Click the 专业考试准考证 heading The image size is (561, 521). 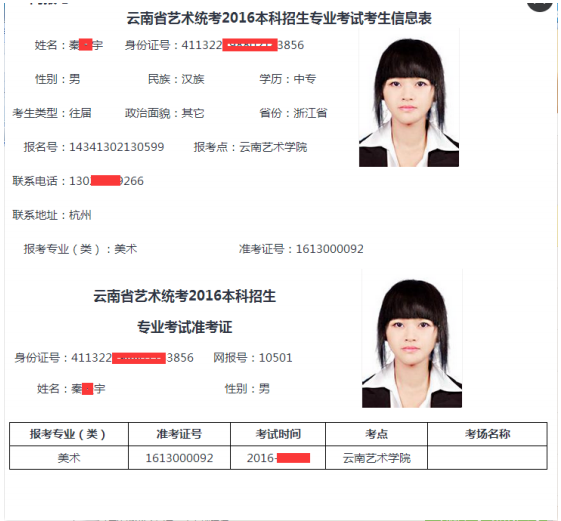click(x=185, y=327)
